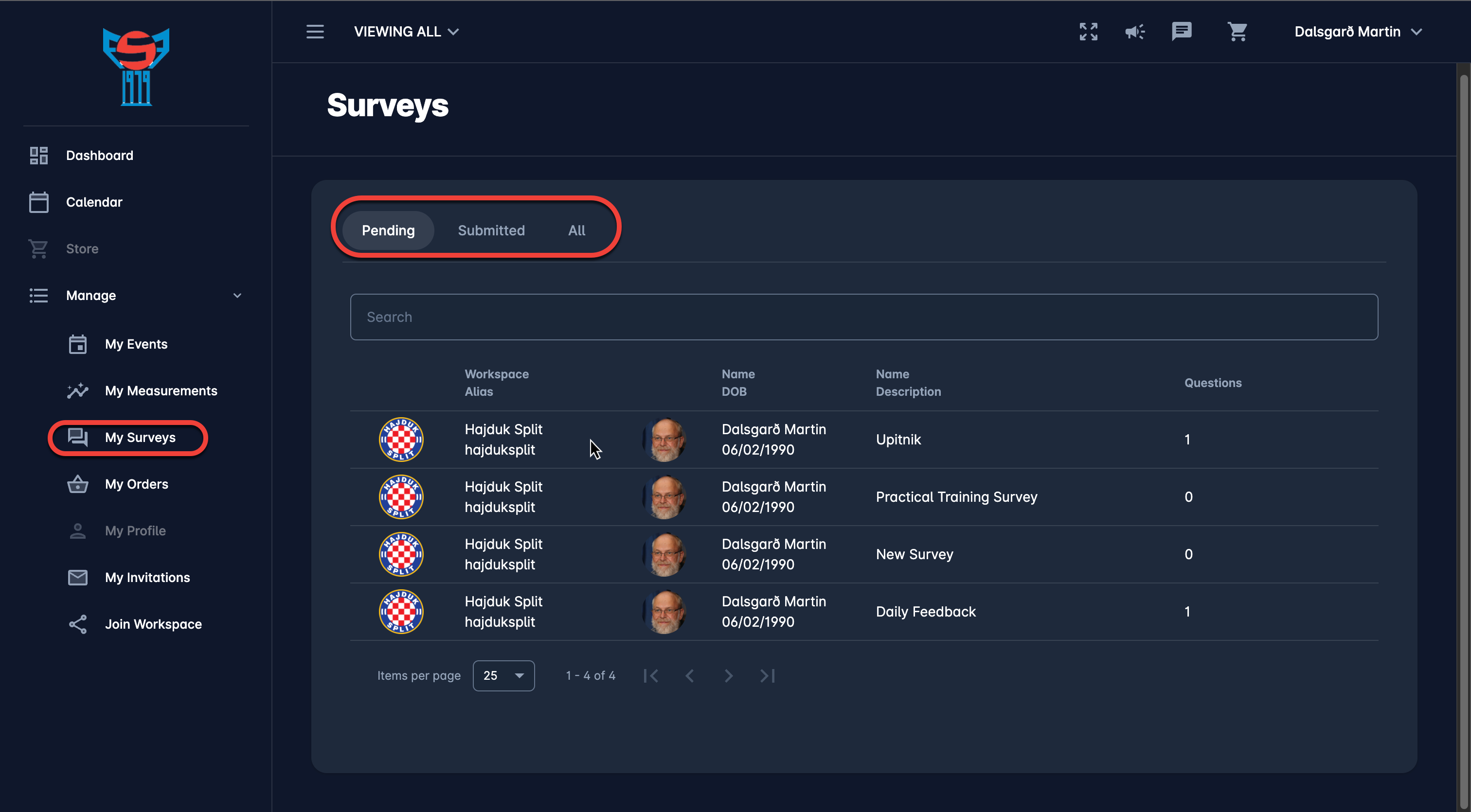1471x812 pixels.
Task: Open announcements megaphone icon
Action: 1134,32
